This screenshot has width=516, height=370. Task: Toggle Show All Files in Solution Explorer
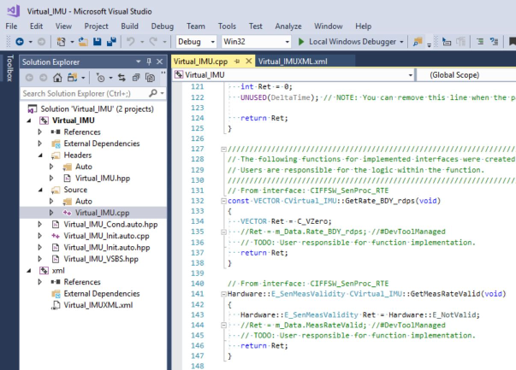click(150, 78)
